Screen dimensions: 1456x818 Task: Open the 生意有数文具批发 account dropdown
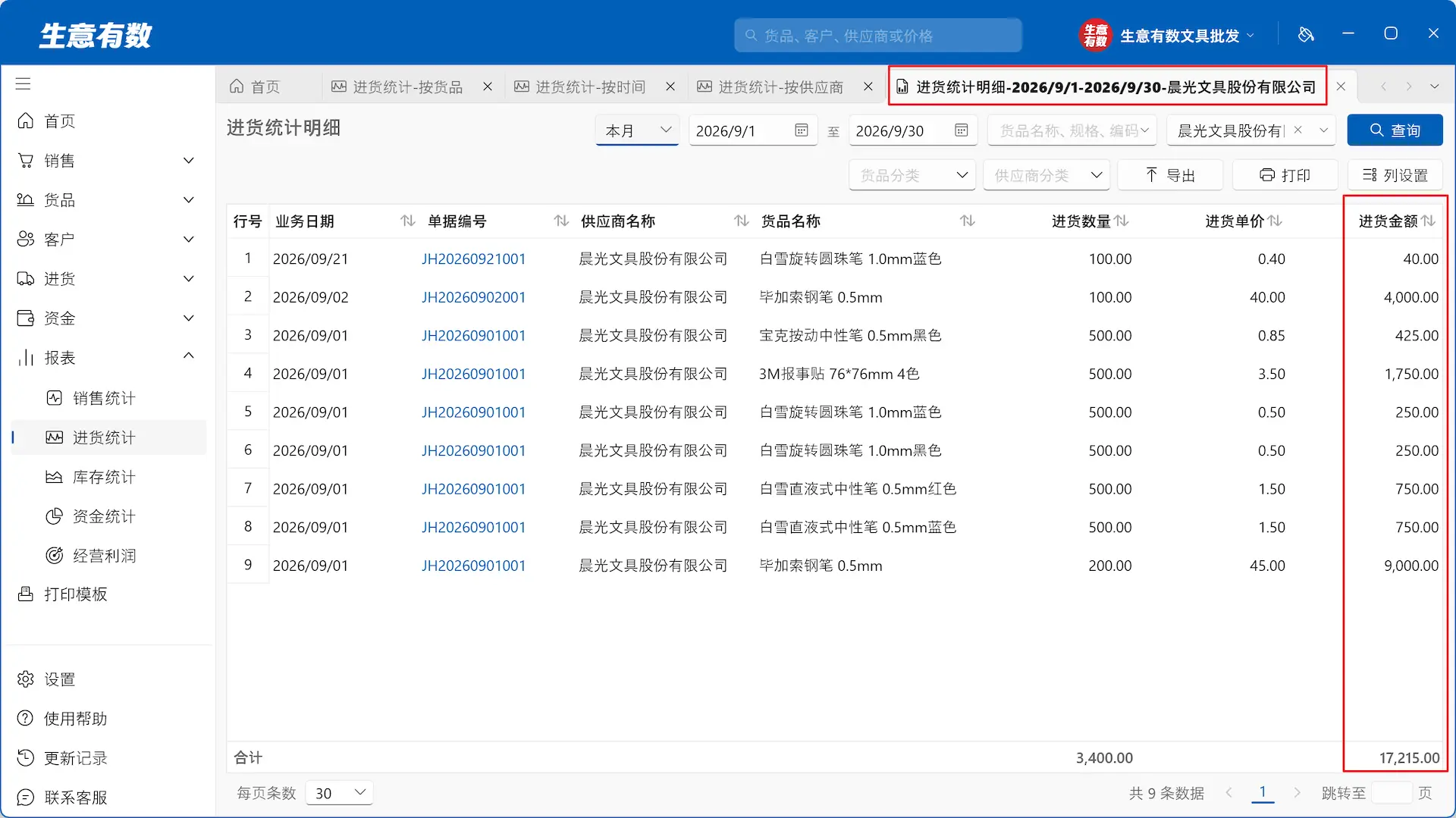[1168, 36]
